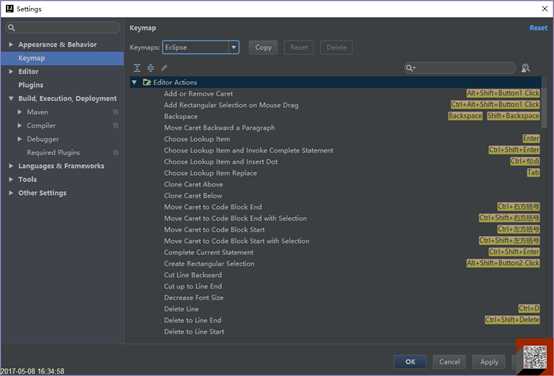
Task: Click the Delete keymap button
Action: (x=336, y=47)
